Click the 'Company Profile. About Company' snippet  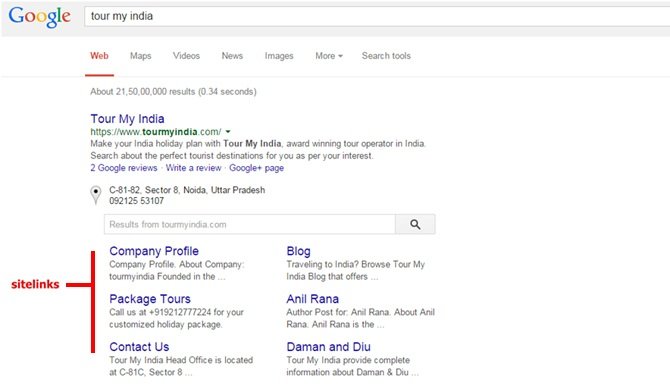(177, 271)
